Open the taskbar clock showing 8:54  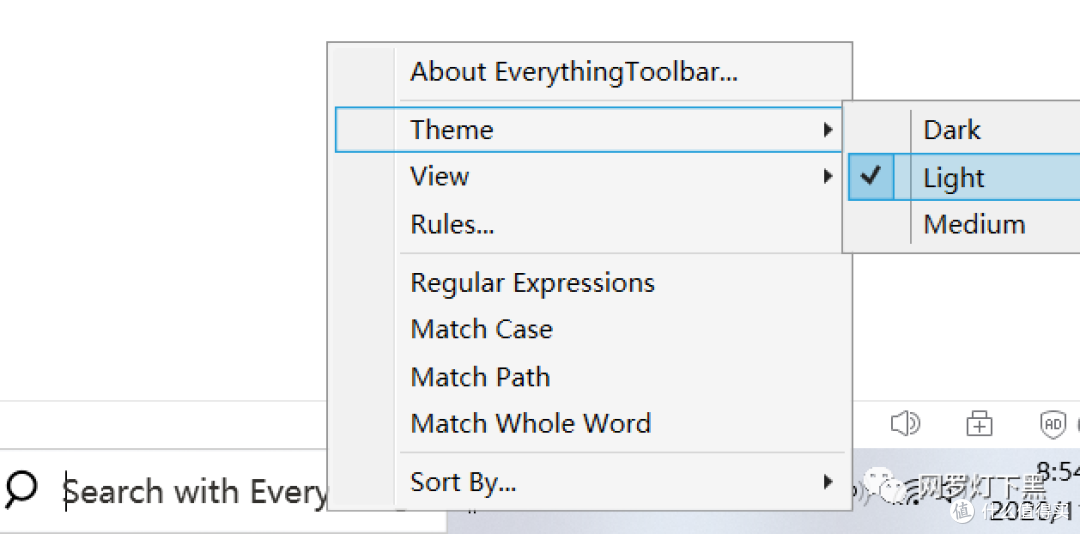[1058, 472]
